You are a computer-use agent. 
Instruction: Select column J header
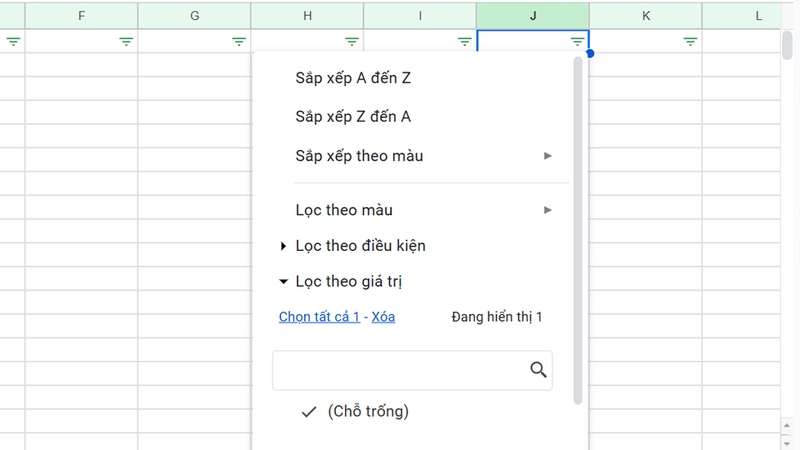click(533, 16)
